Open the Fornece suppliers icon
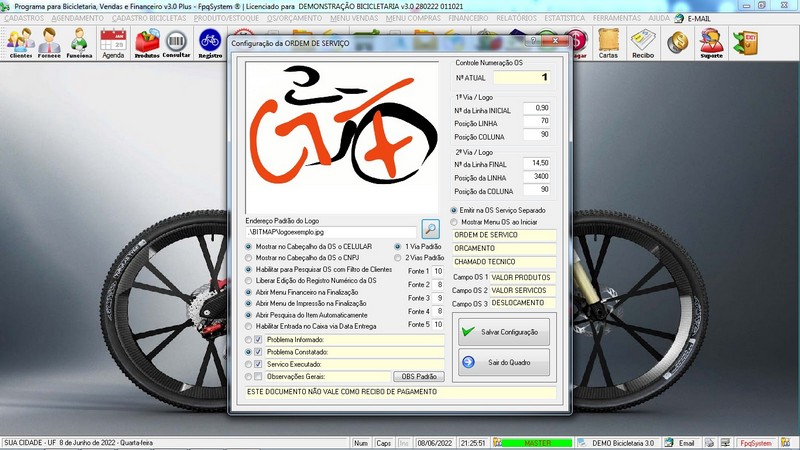This screenshot has width=800, height=450. (x=49, y=43)
